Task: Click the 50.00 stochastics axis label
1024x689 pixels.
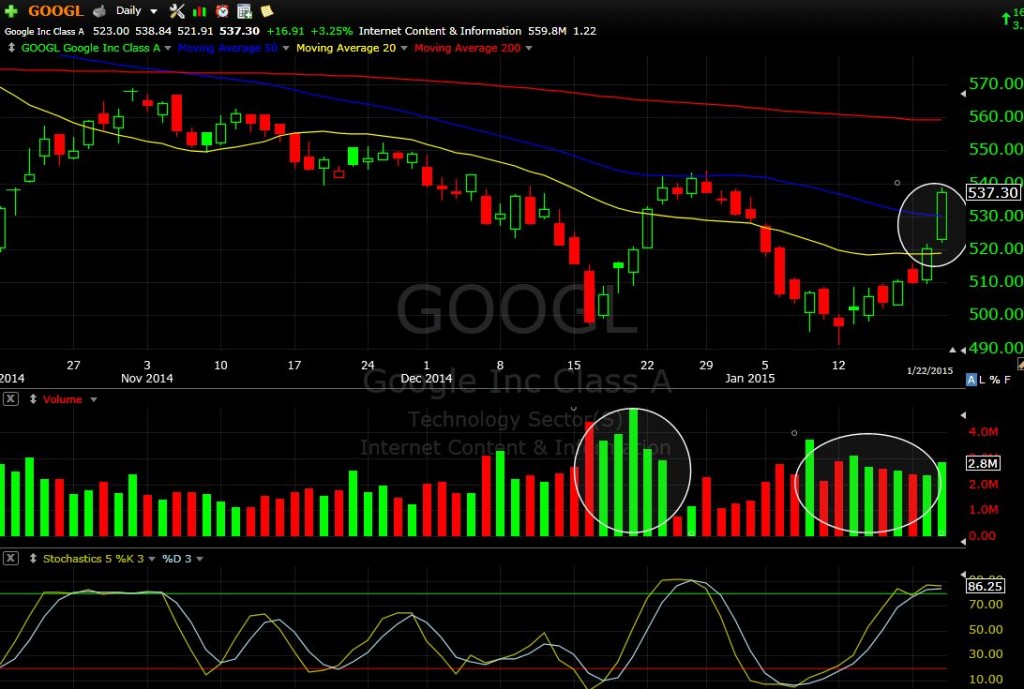Action: tap(985, 630)
